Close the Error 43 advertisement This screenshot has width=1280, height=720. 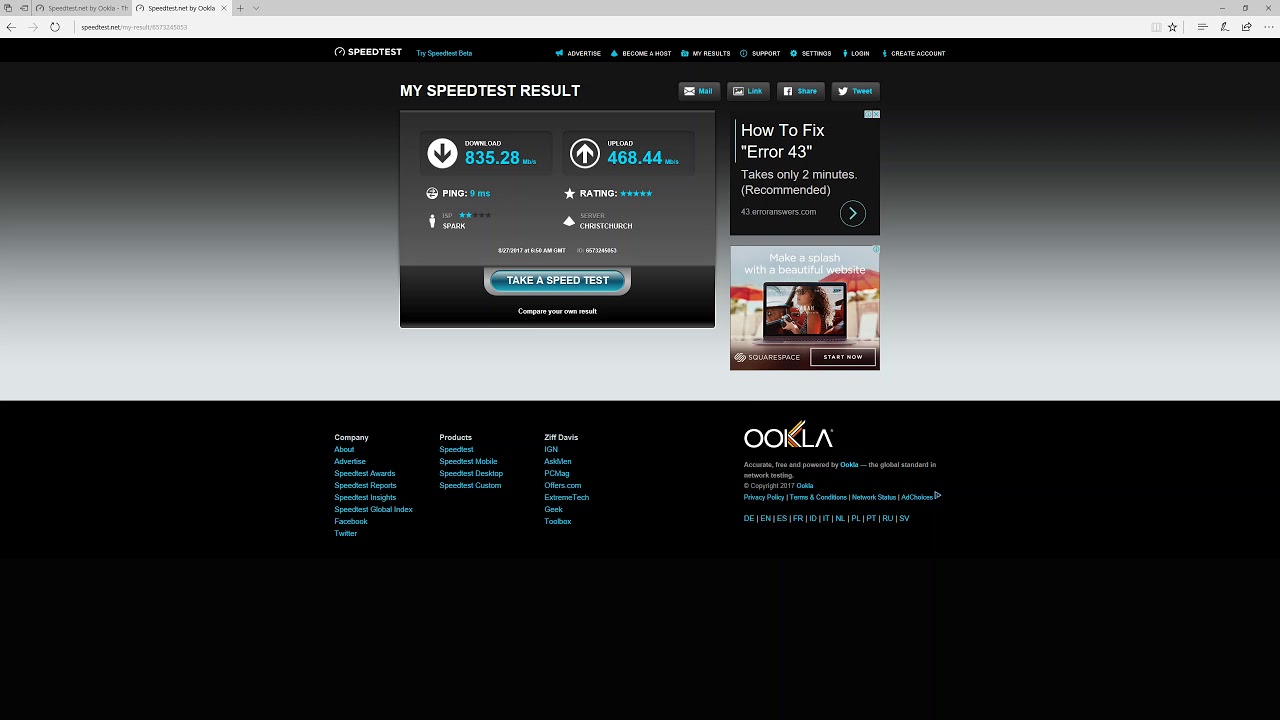876,114
